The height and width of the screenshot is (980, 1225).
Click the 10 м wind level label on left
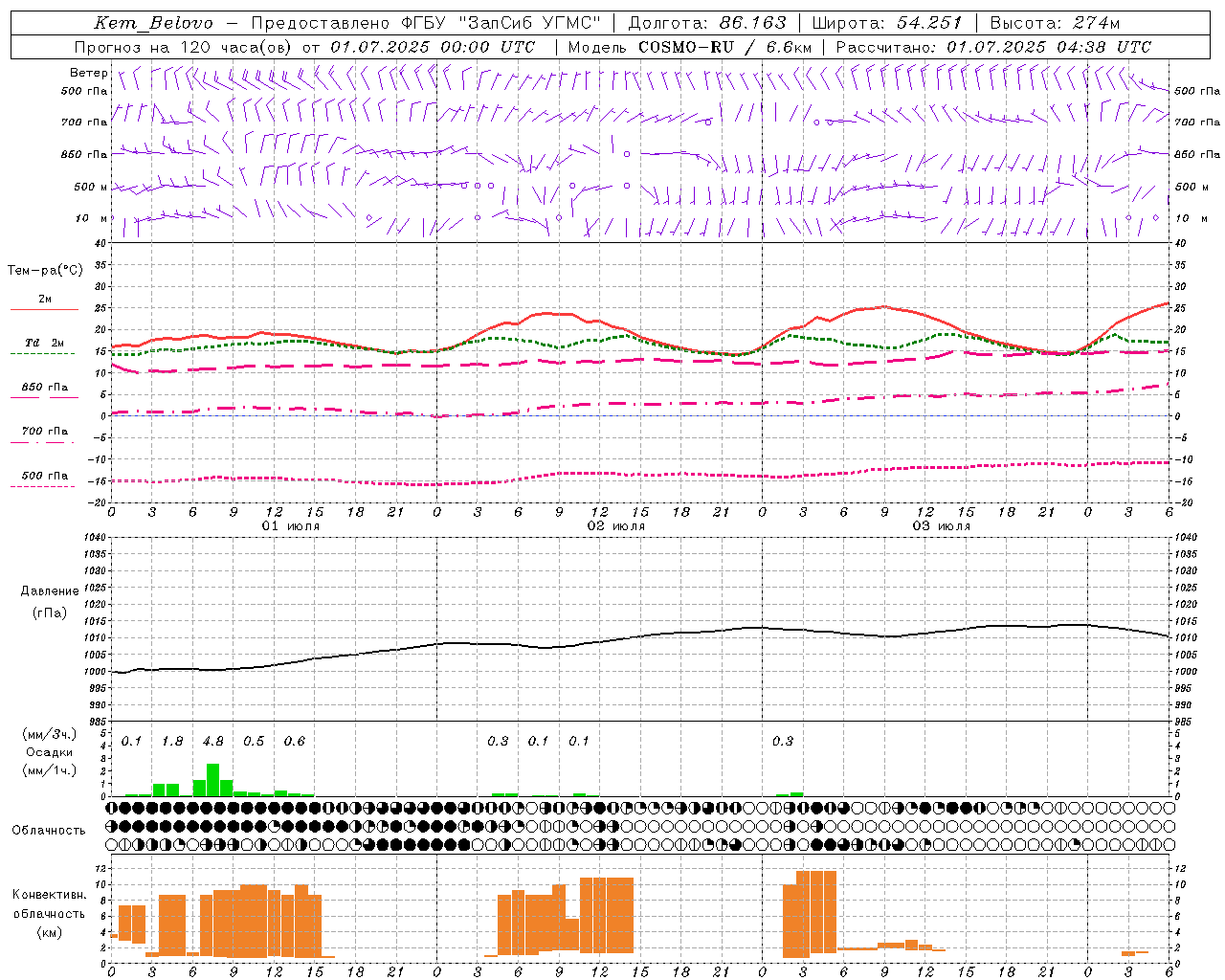(92, 219)
